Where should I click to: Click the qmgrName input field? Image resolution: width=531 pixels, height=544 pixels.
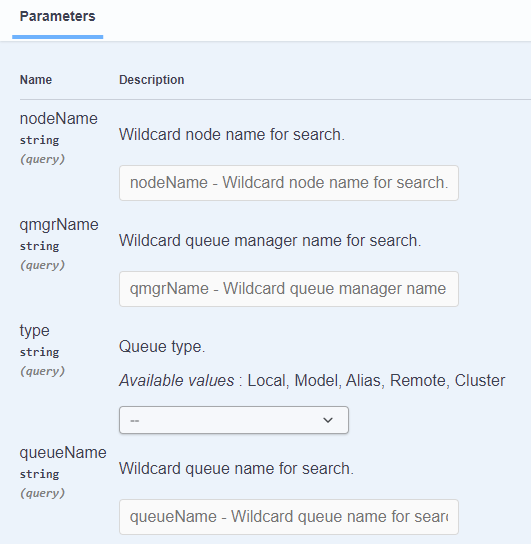[x=289, y=289]
